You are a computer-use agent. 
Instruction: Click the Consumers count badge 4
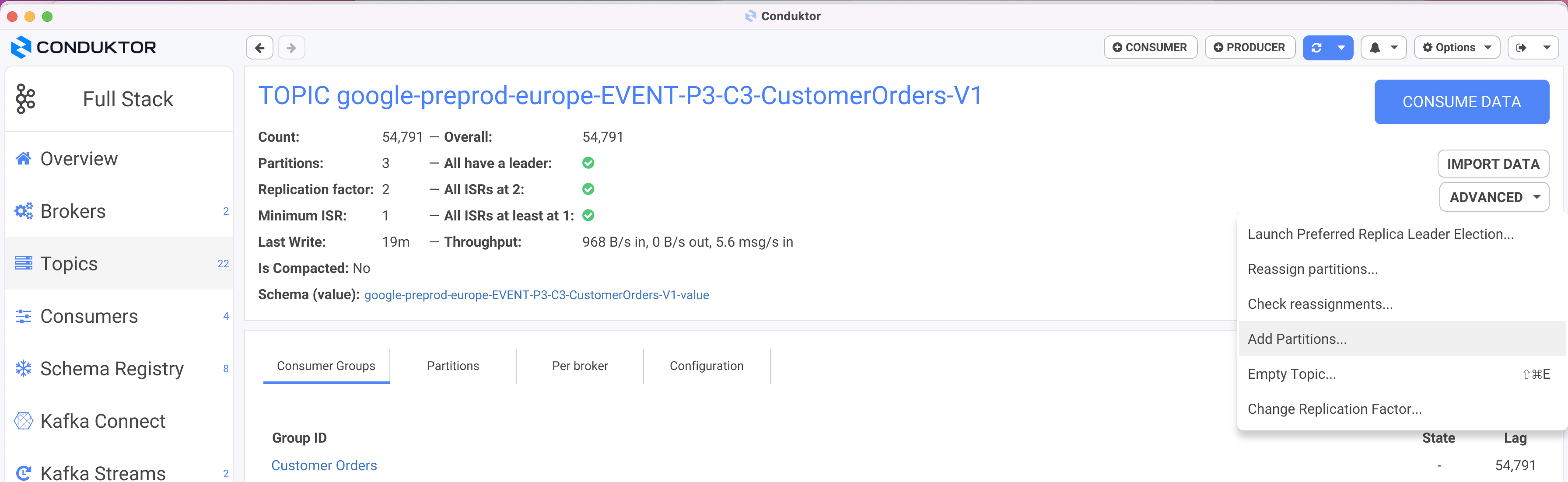226,317
